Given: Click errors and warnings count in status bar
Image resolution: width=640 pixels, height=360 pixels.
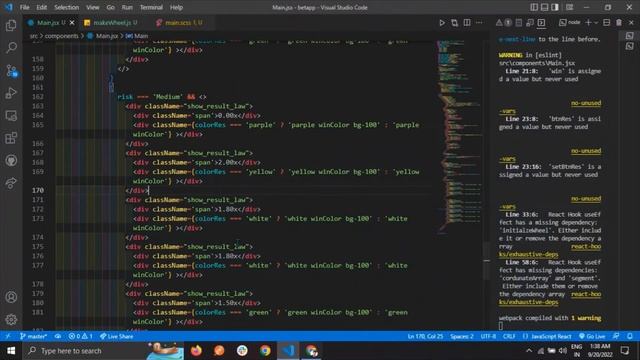Looking at the screenshot, I should (80, 336).
